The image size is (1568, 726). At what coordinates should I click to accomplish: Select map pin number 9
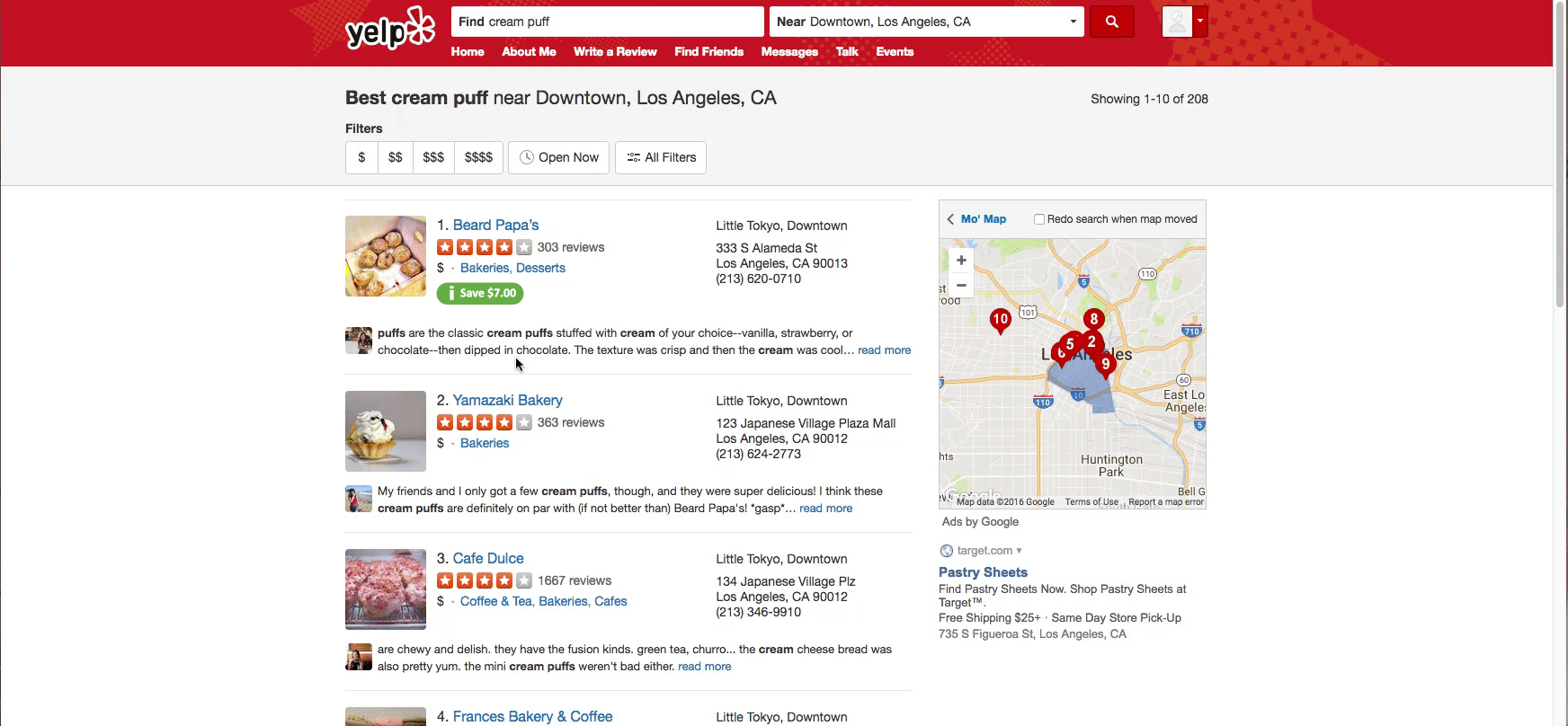point(1106,365)
